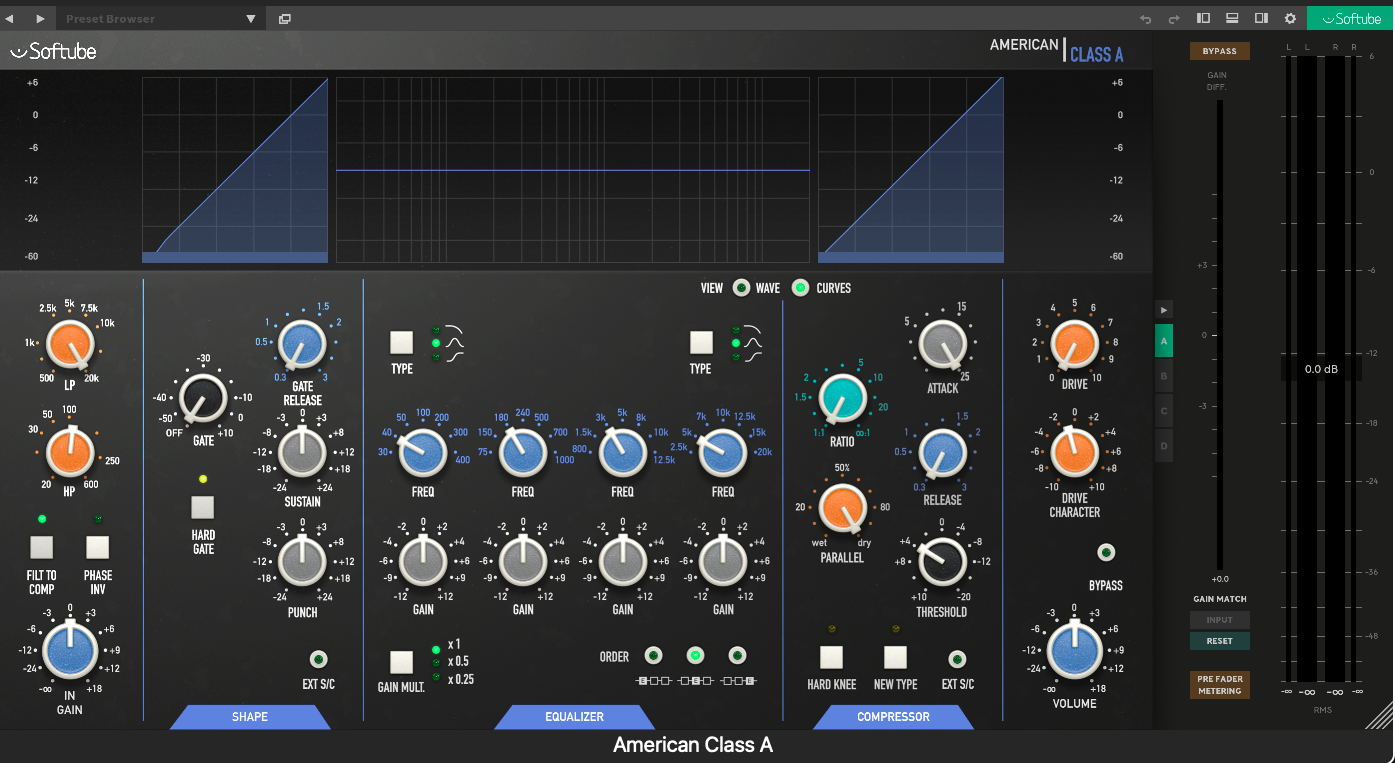Open the Preset Browser dropdown

[x=160, y=19]
